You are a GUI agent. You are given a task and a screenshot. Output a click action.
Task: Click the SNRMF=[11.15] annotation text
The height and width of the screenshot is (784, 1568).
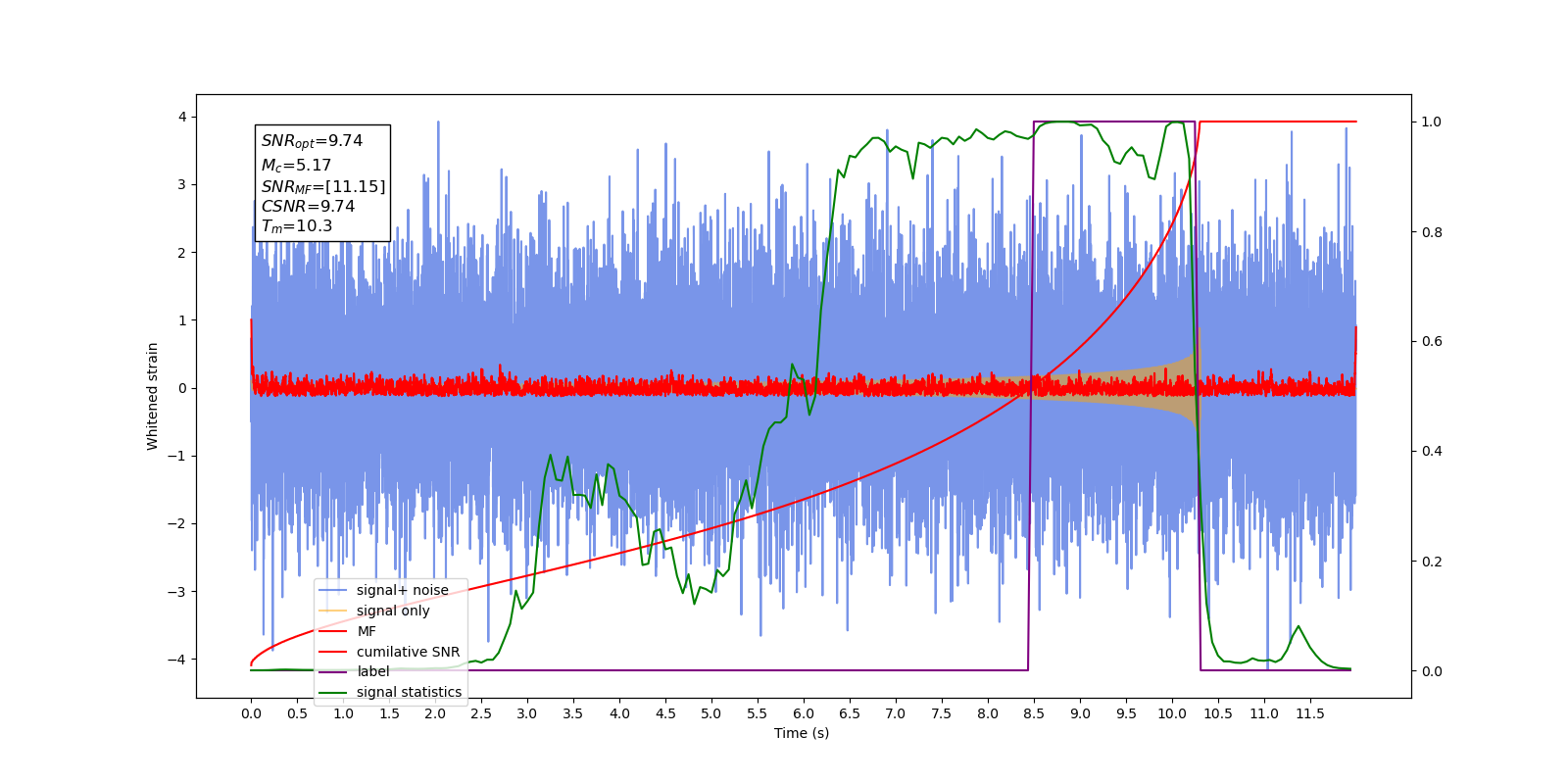(x=323, y=186)
